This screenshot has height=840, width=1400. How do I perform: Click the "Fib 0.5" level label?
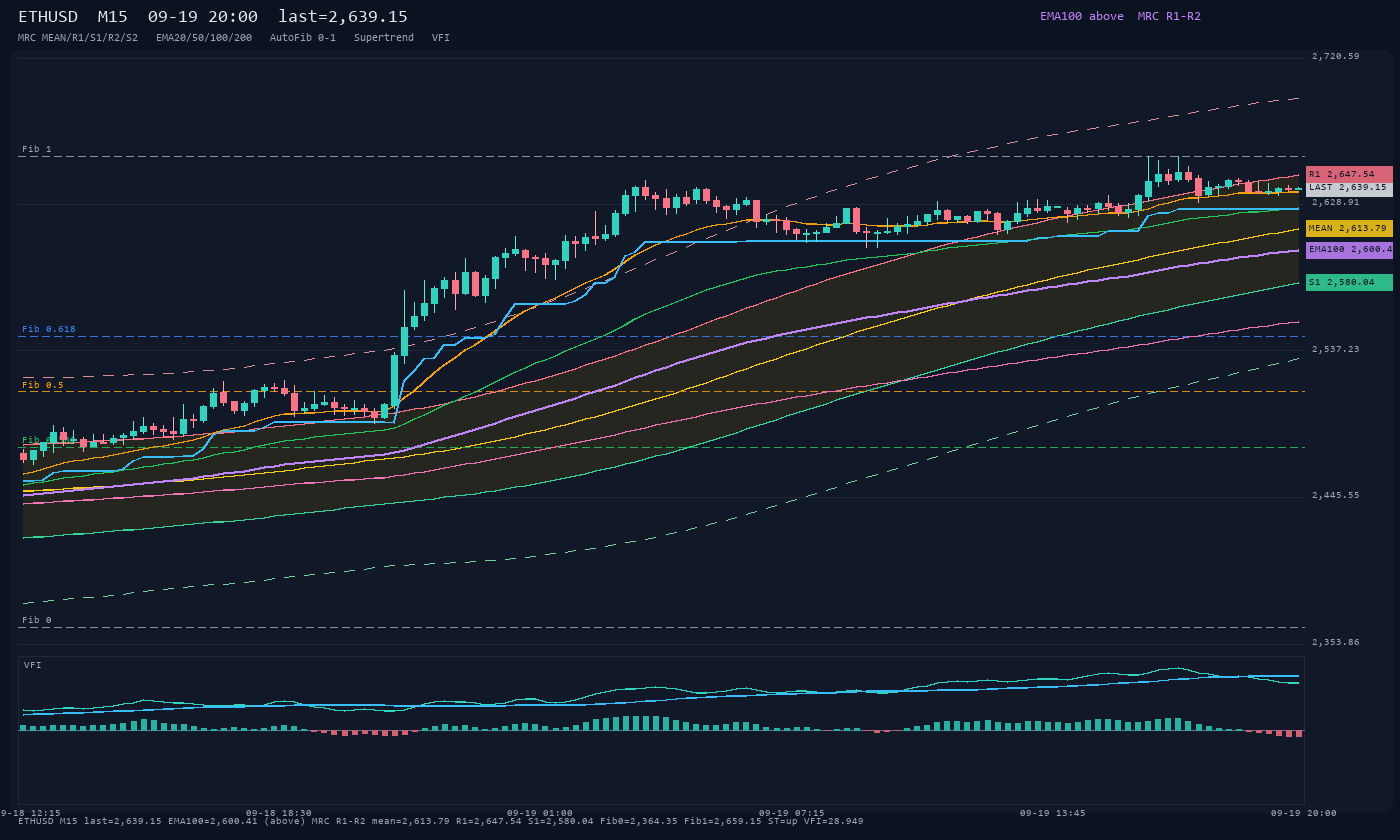43,385
